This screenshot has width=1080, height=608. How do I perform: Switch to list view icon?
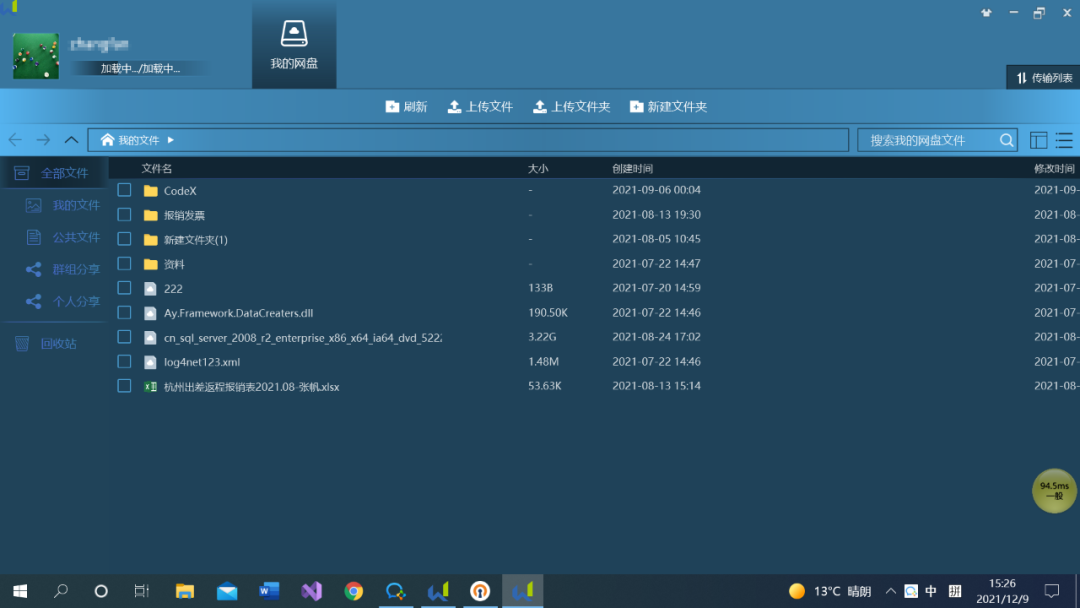click(x=1064, y=141)
